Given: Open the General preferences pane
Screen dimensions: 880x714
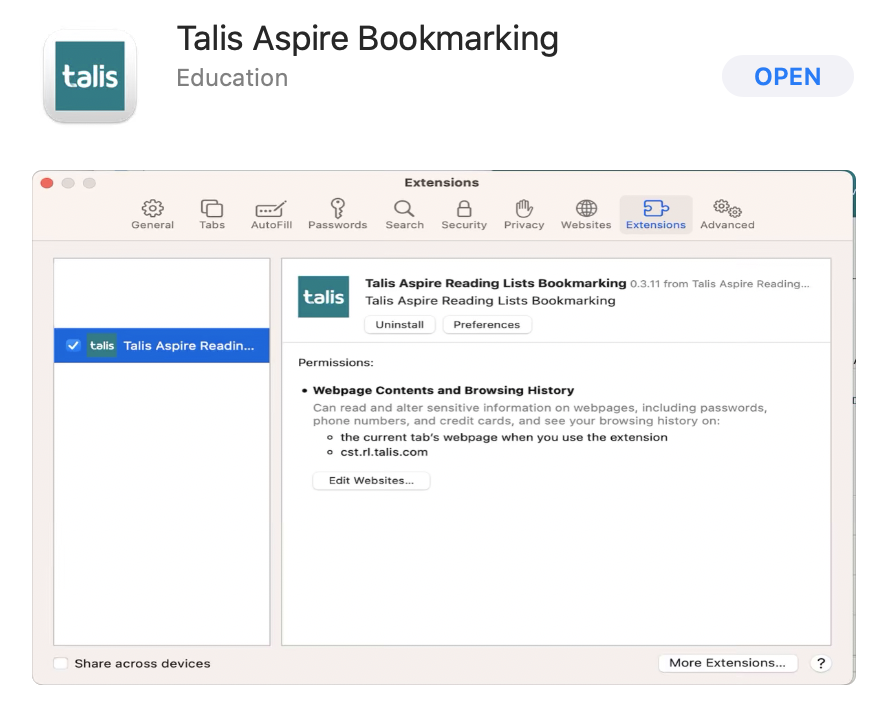Looking at the screenshot, I should coord(152,210).
